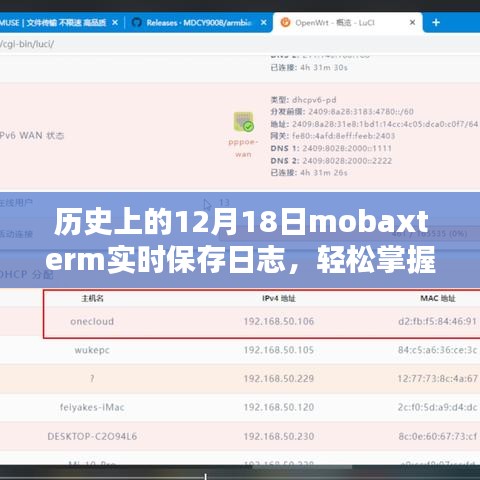Click the 主机名 column header

pyautogui.click(x=92, y=298)
